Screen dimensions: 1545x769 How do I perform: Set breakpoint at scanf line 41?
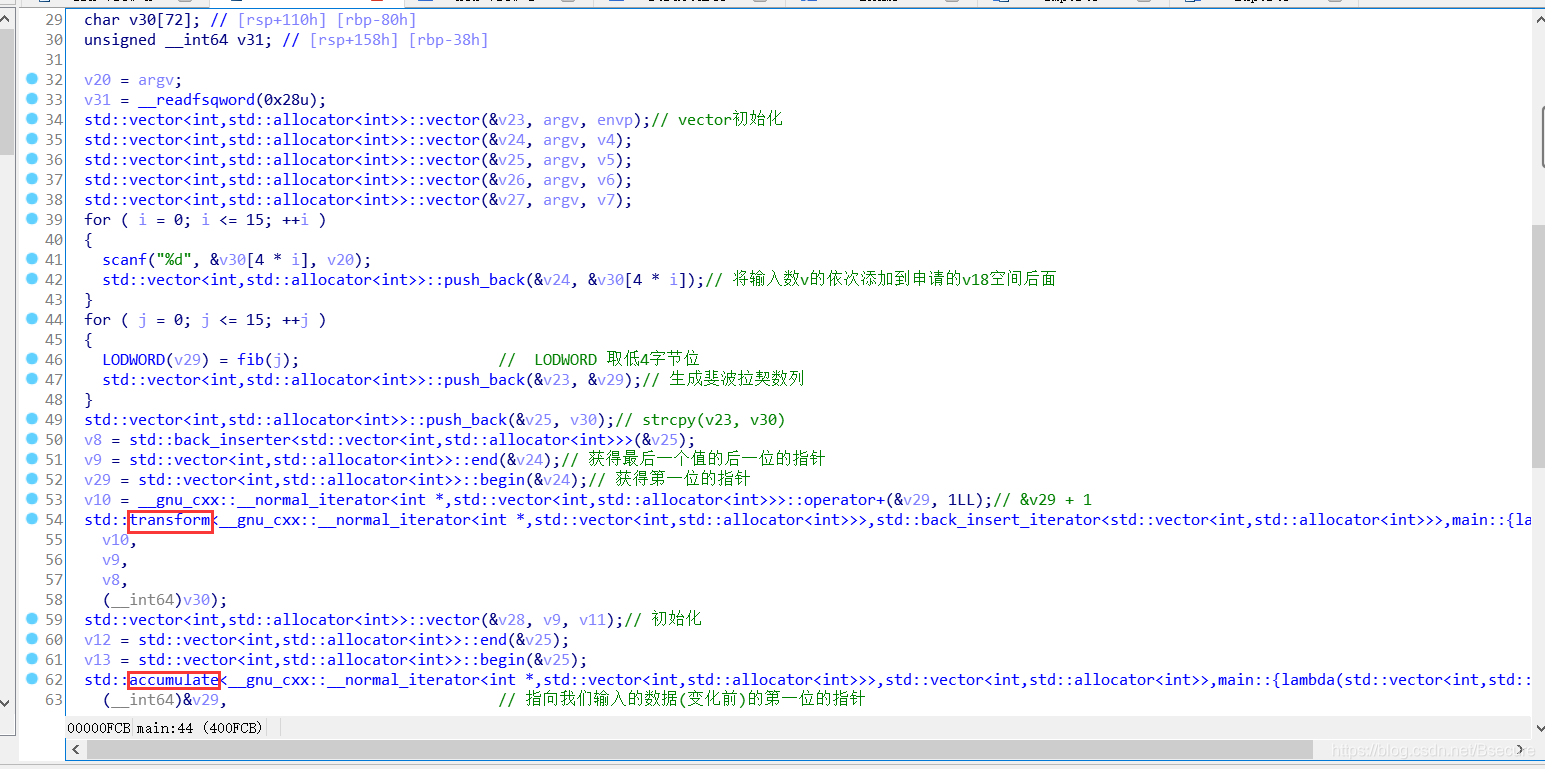click(x=32, y=259)
